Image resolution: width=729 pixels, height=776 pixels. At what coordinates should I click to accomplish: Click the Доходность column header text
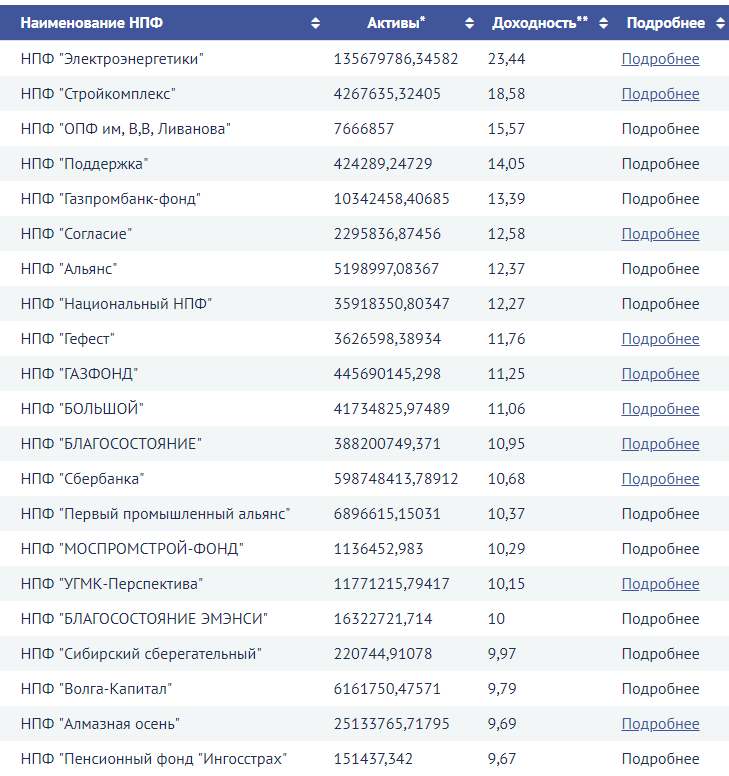(540, 23)
